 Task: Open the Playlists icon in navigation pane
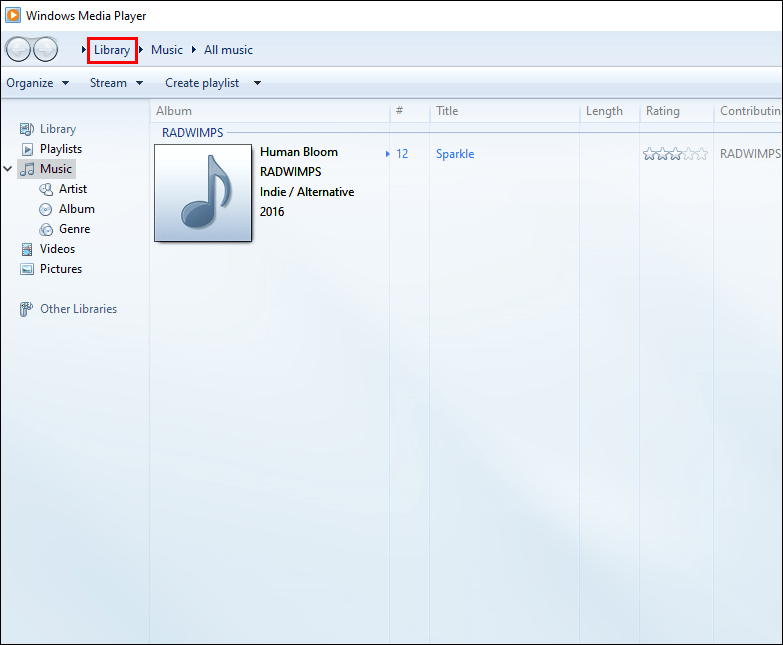point(27,149)
